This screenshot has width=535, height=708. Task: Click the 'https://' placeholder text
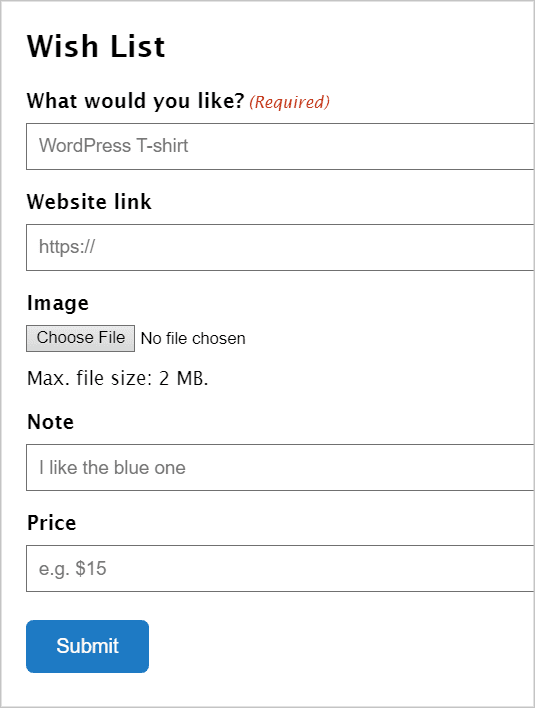click(67, 247)
